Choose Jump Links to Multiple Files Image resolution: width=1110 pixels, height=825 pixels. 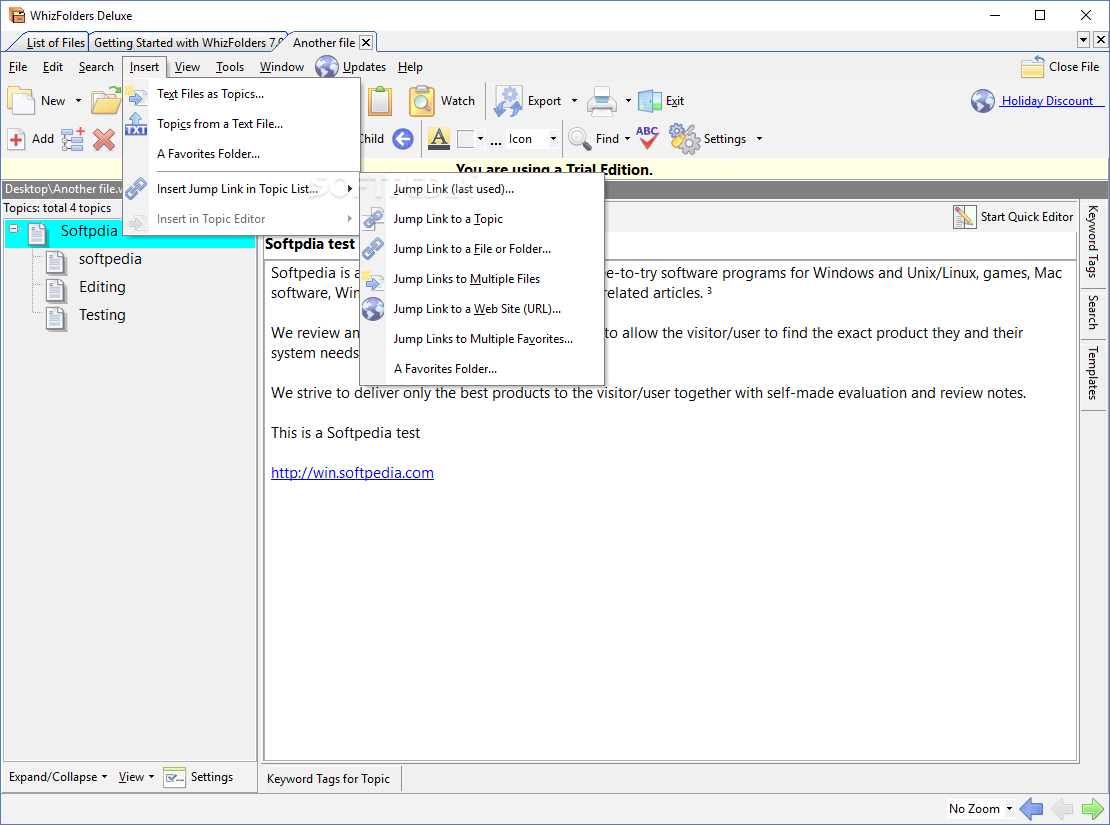(x=482, y=279)
